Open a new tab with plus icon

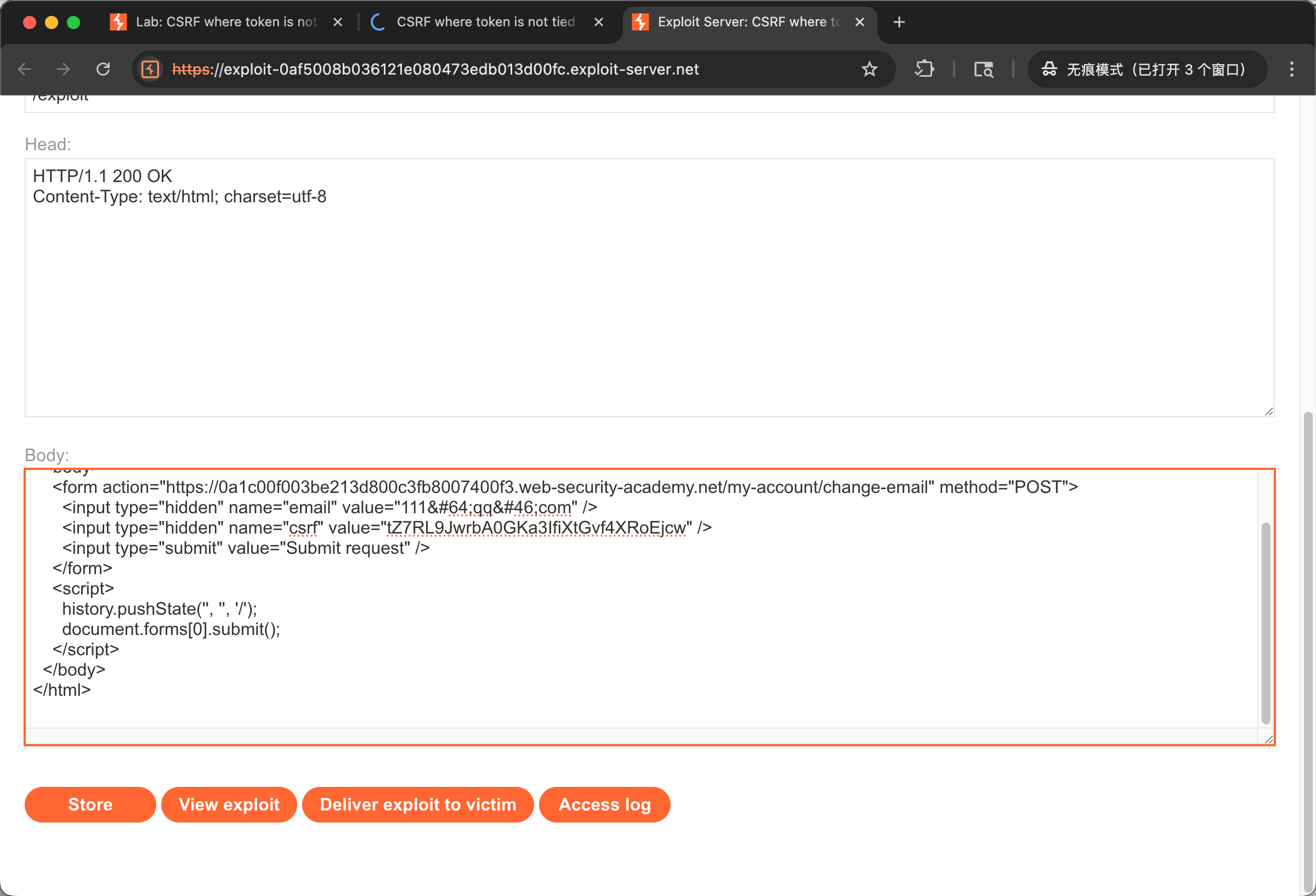pos(899,22)
